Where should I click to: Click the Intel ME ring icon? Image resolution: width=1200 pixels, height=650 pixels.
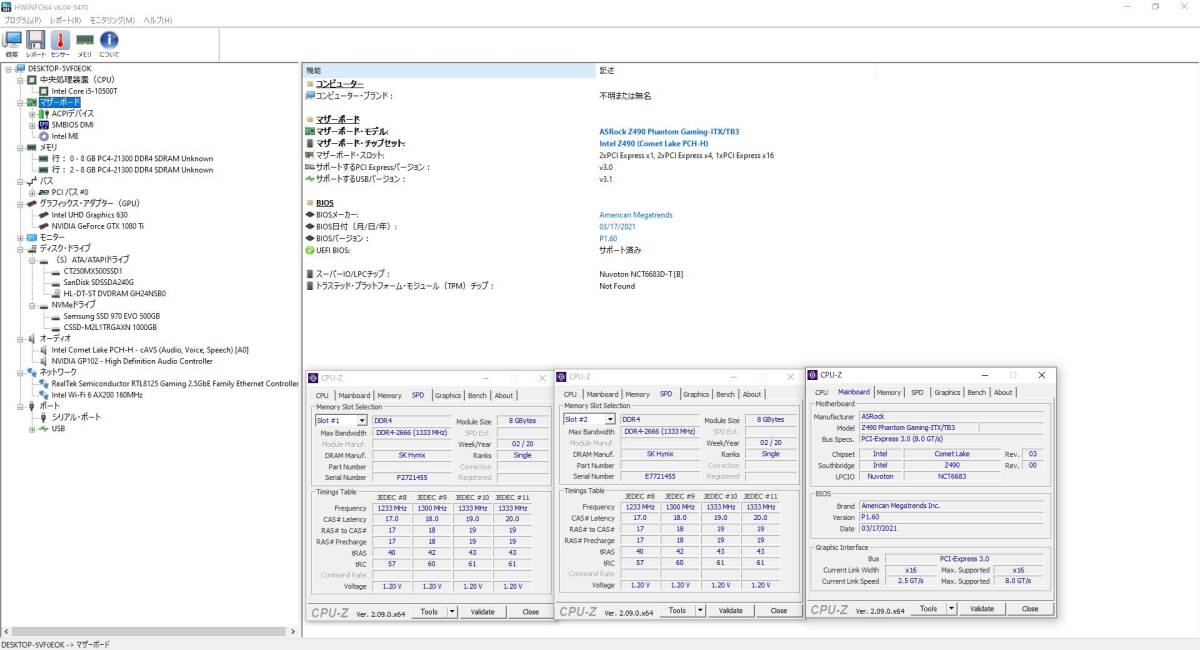(x=44, y=136)
